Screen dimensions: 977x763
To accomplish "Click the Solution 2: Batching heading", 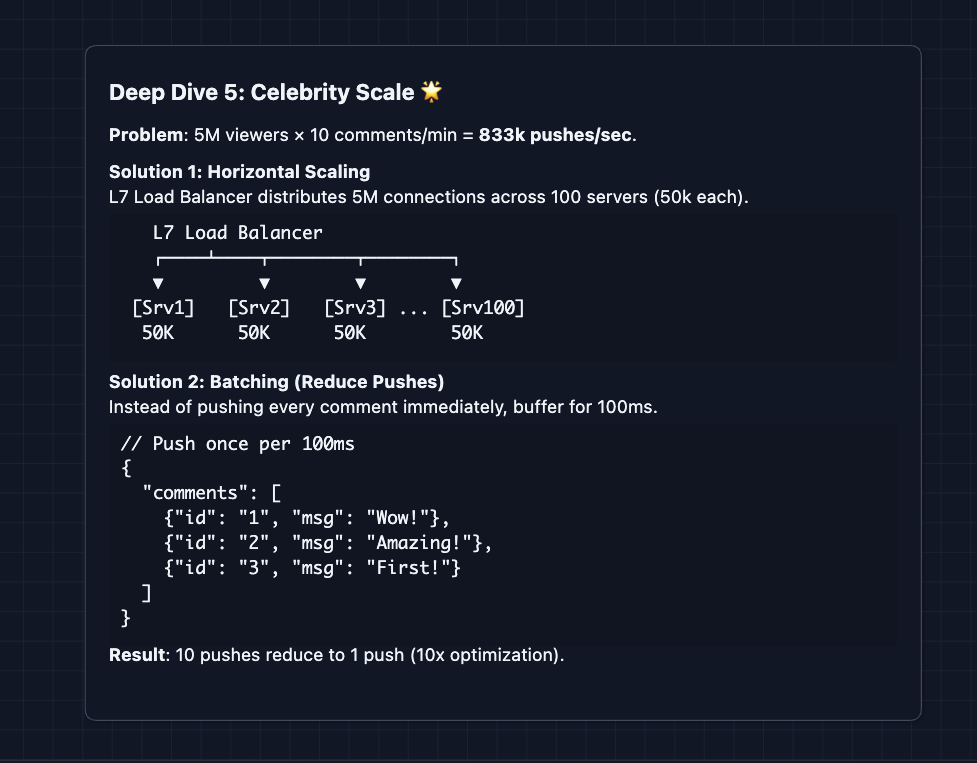I will pyautogui.click(x=276, y=382).
